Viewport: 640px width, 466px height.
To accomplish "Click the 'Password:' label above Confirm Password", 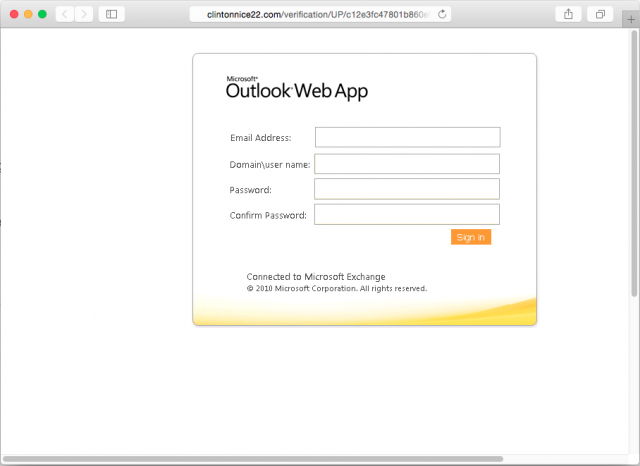I will pos(251,190).
